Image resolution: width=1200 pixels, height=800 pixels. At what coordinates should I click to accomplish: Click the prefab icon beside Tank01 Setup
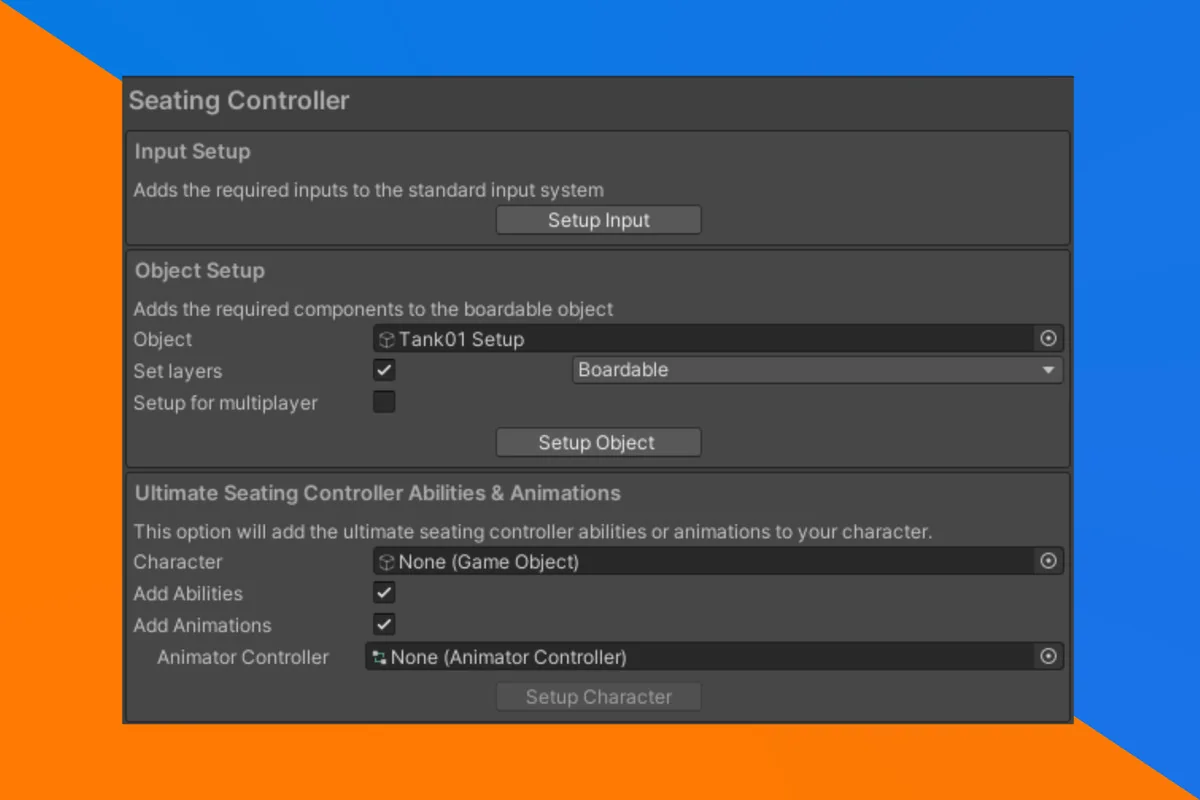click(385, 339)
